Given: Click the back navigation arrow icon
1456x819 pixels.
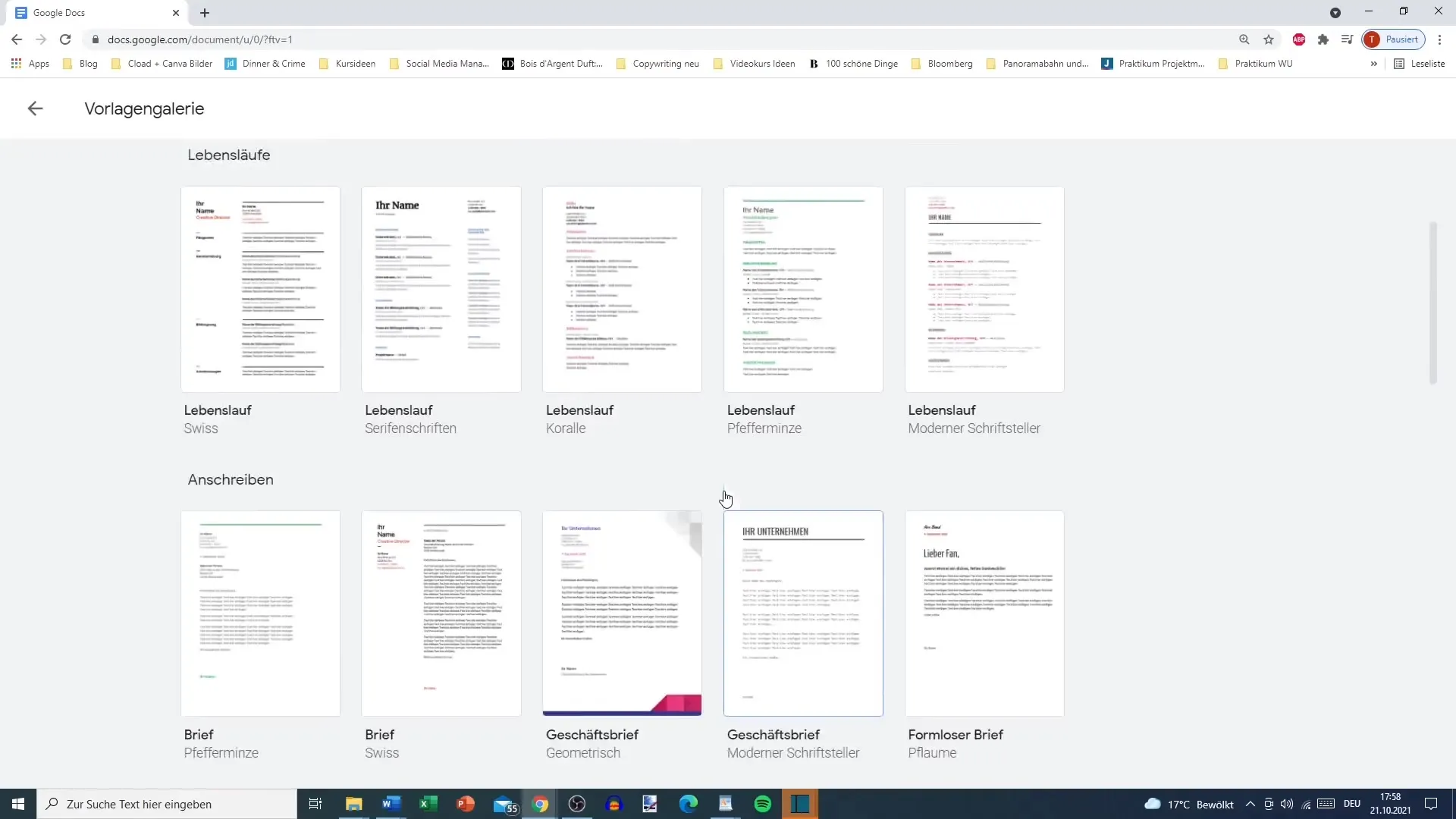Looking at the screenshot, I should pyautogui.click(x=35, y=108).
